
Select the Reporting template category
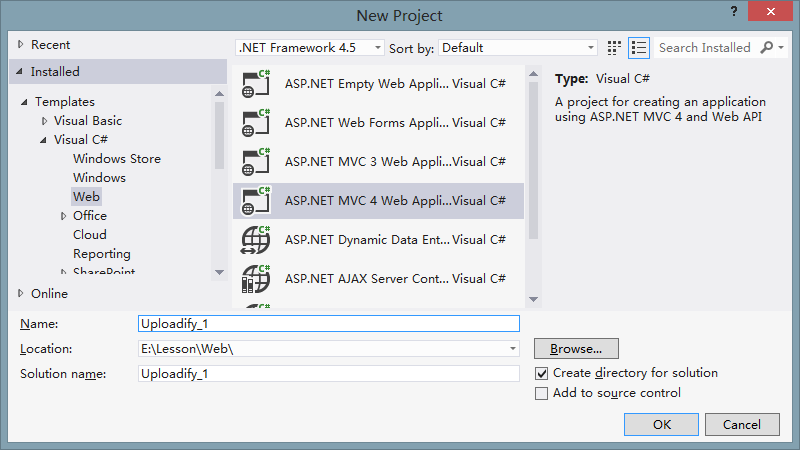[102, 254]
